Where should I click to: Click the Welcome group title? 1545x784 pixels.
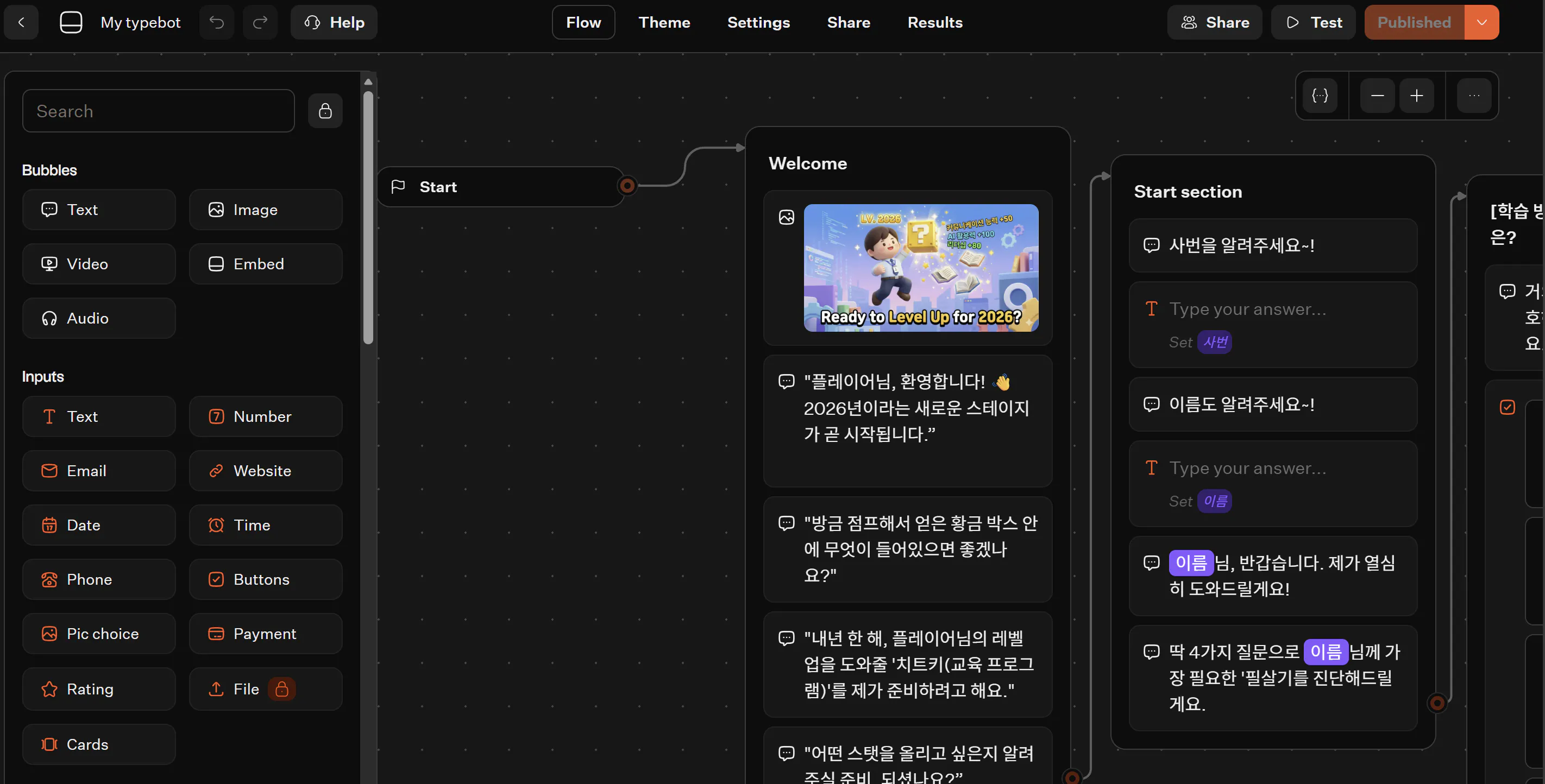(x=808, y=163)
